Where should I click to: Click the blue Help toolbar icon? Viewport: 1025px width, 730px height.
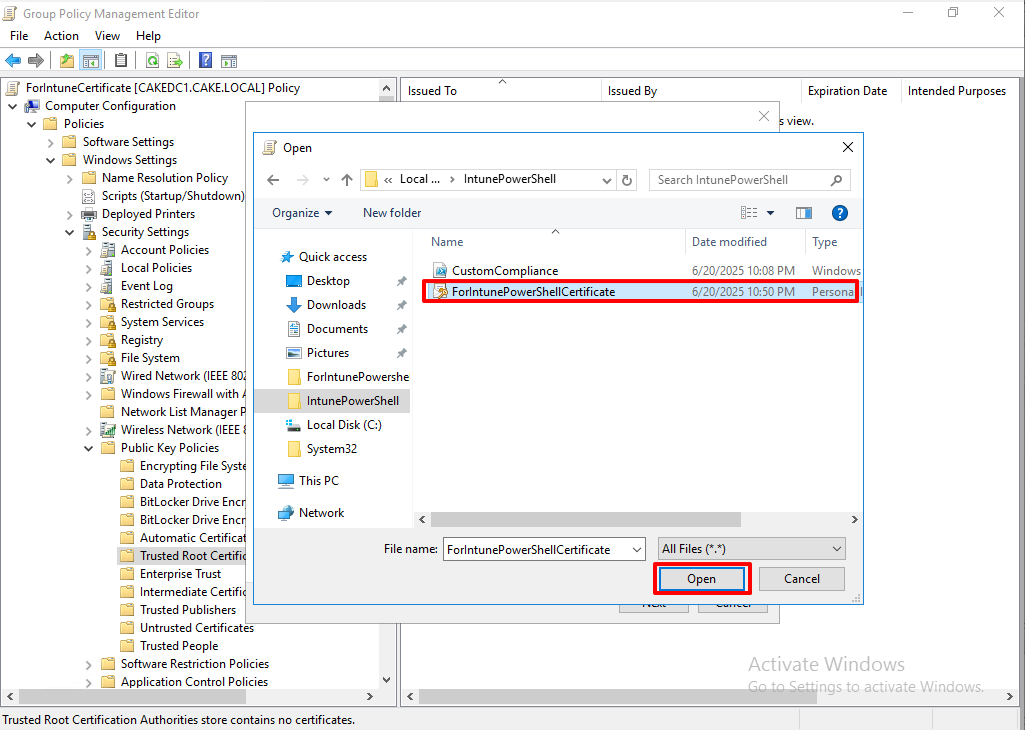coord(205,61)
